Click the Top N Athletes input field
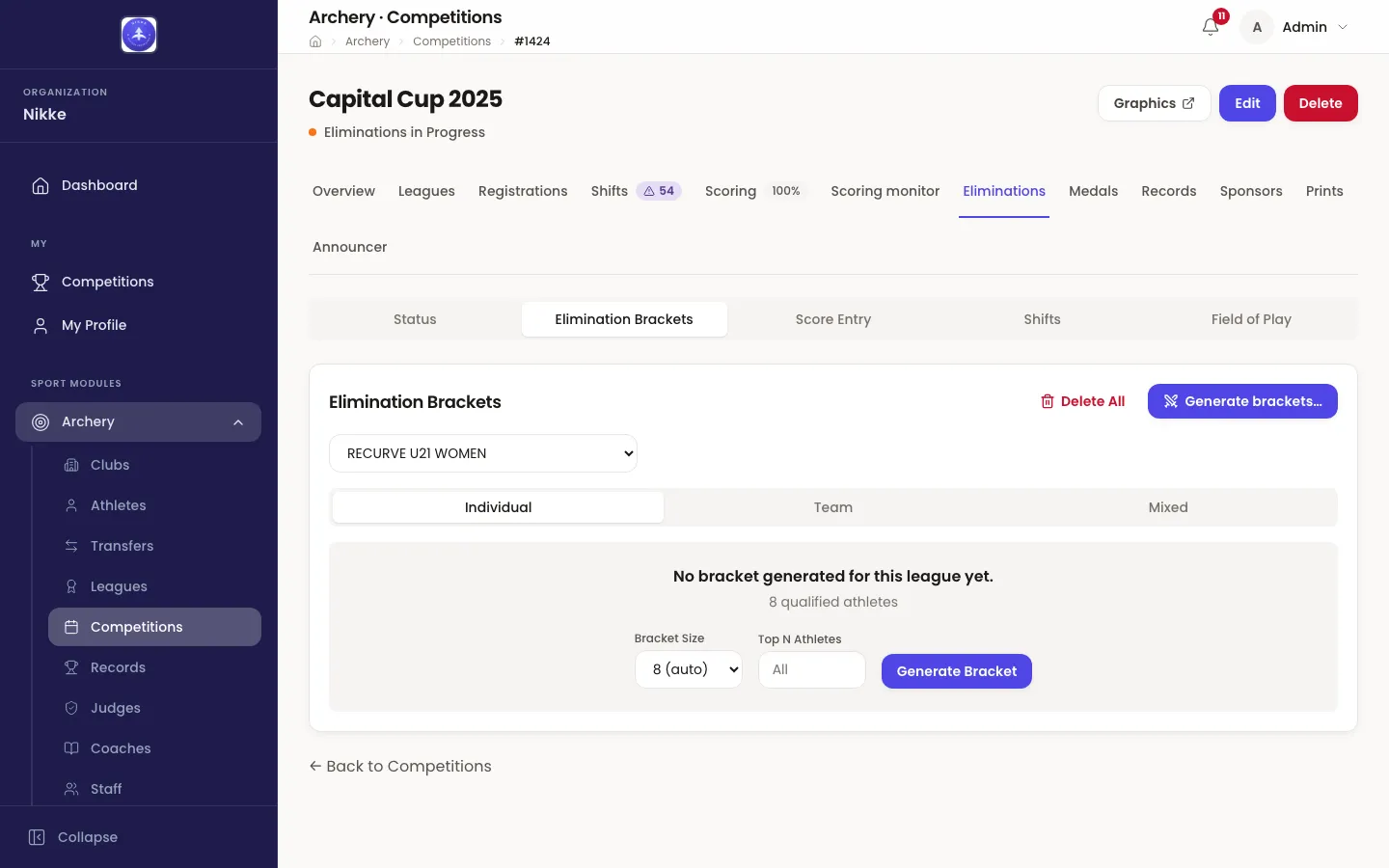Screen dimensions: 1389x868 (812, 669)
